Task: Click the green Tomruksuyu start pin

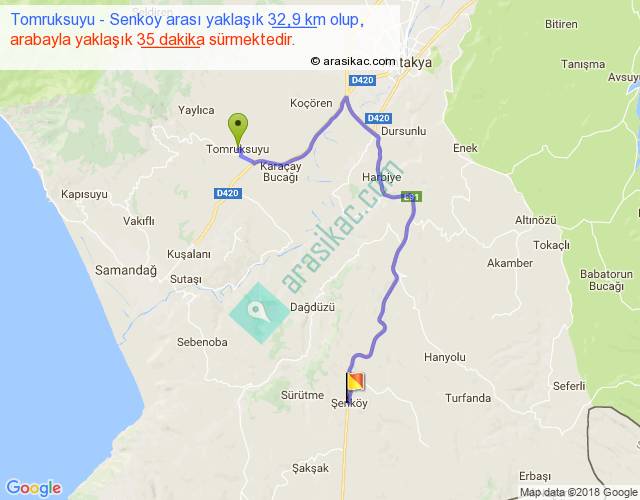Action: 238,129
